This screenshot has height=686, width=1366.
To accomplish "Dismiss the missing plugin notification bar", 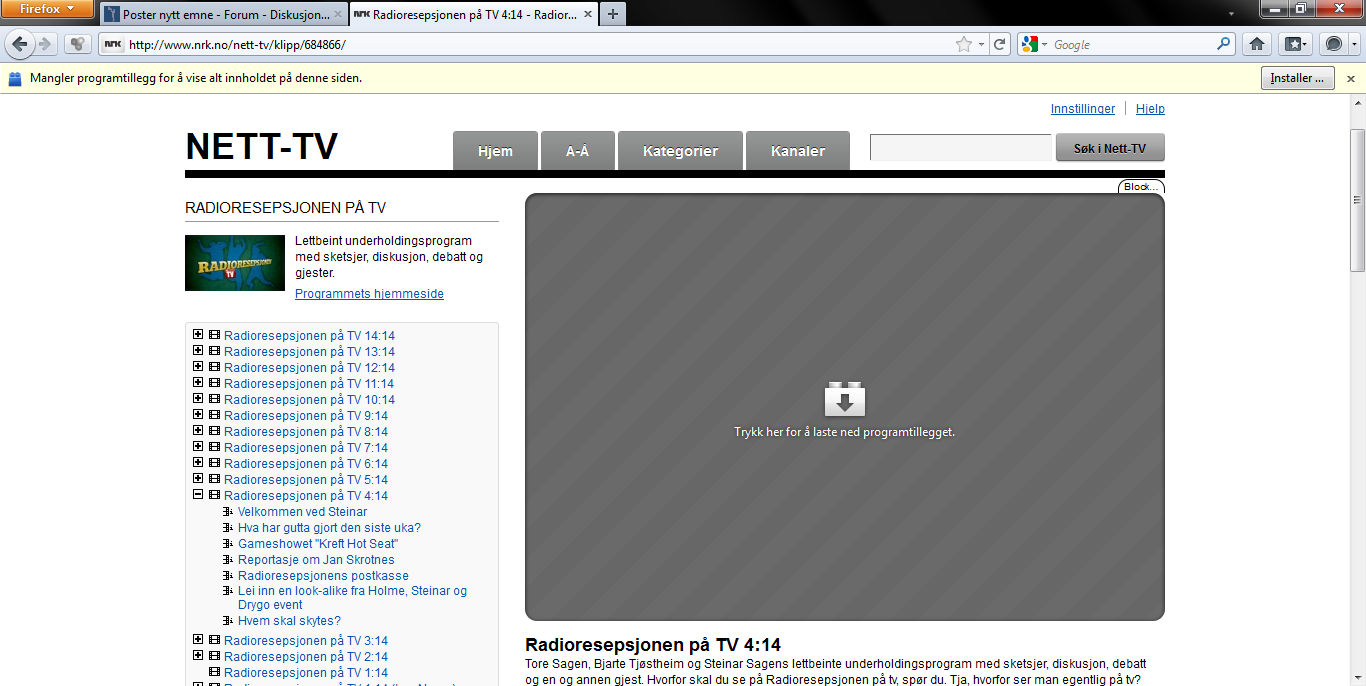I will pyautogui.click(x=1350, y=78).
